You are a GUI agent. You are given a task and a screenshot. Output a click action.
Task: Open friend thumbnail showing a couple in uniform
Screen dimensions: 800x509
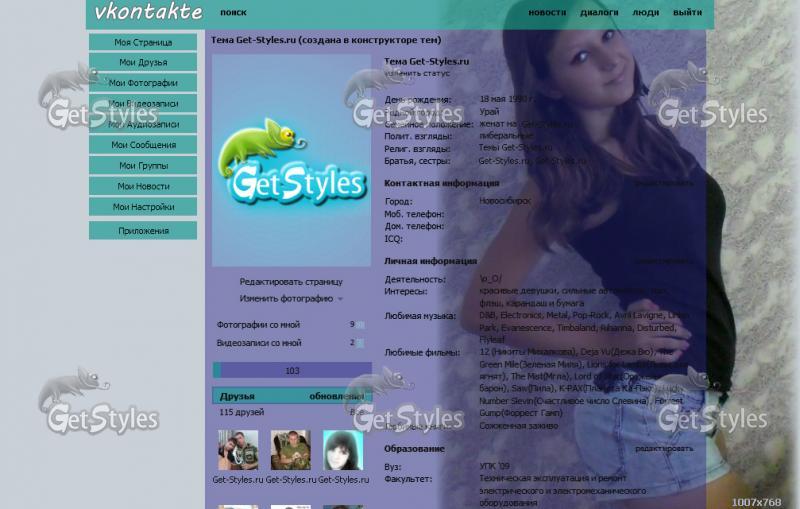pos(238,450)
